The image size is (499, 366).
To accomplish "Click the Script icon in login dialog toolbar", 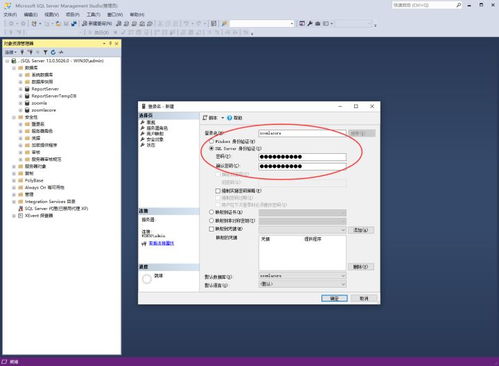I will (205, 118).
